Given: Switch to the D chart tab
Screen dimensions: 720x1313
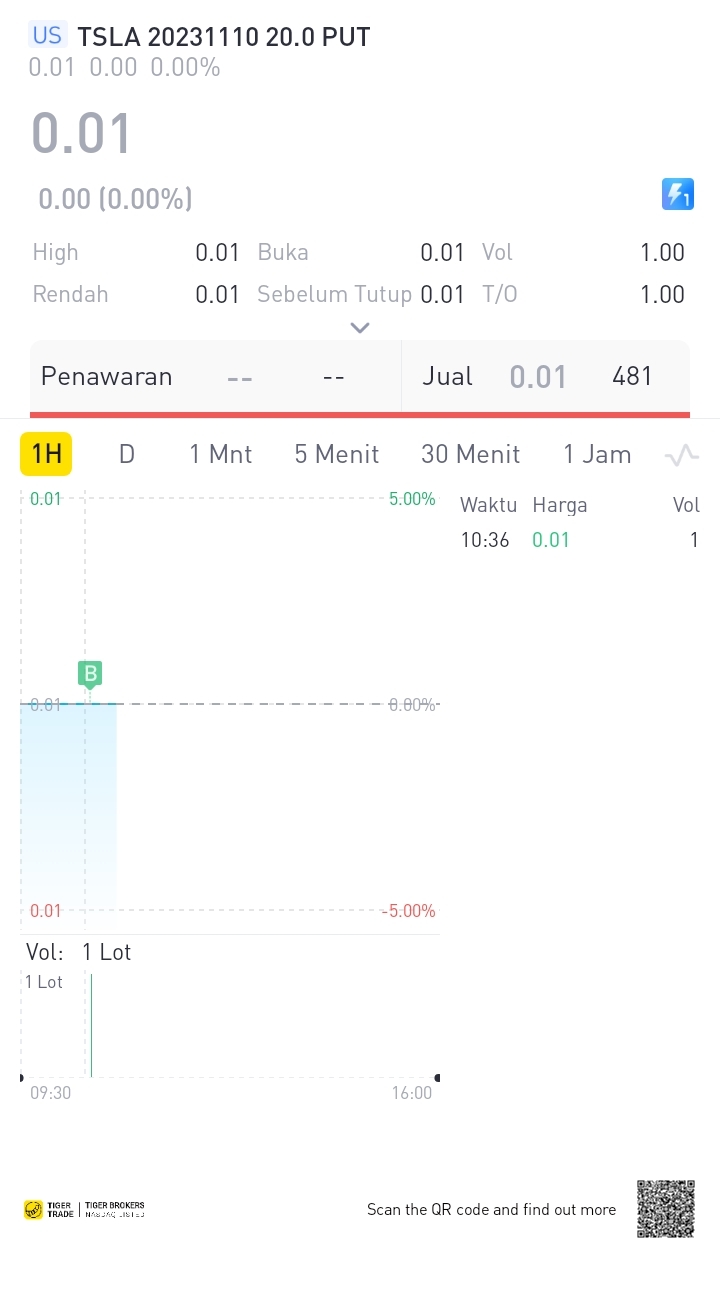Looking at the screenshot, I should point(127,454).
